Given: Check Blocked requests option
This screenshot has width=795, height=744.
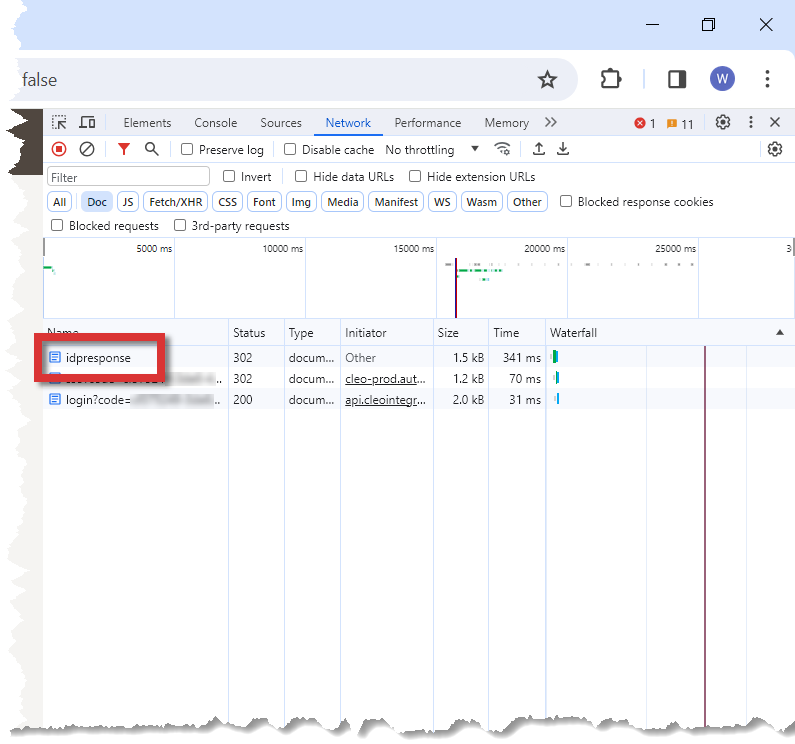Looking at the screenshot, I should [57, 225].
